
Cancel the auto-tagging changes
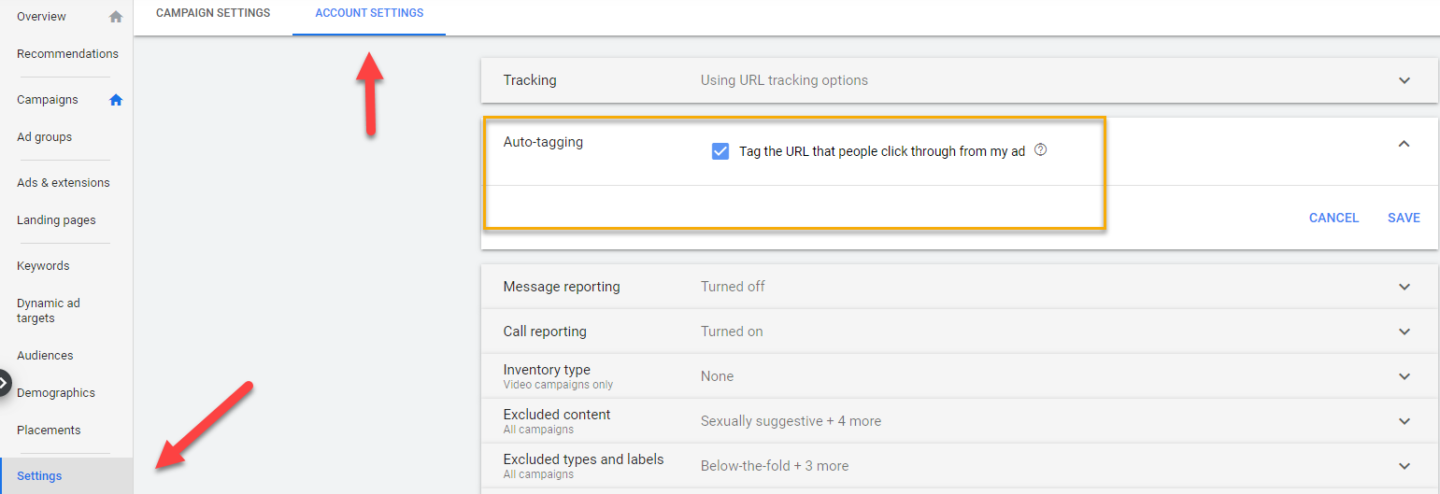point(1333,218)
